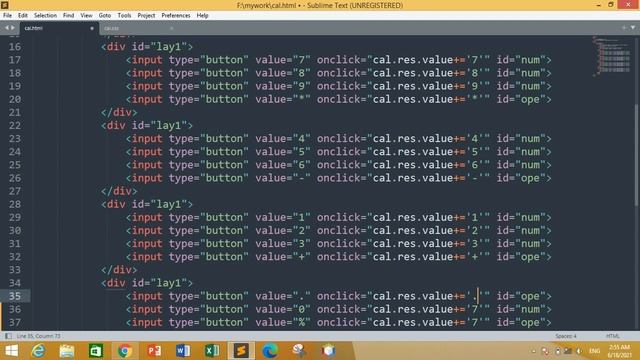Click line number 35 in gutter

15,296
